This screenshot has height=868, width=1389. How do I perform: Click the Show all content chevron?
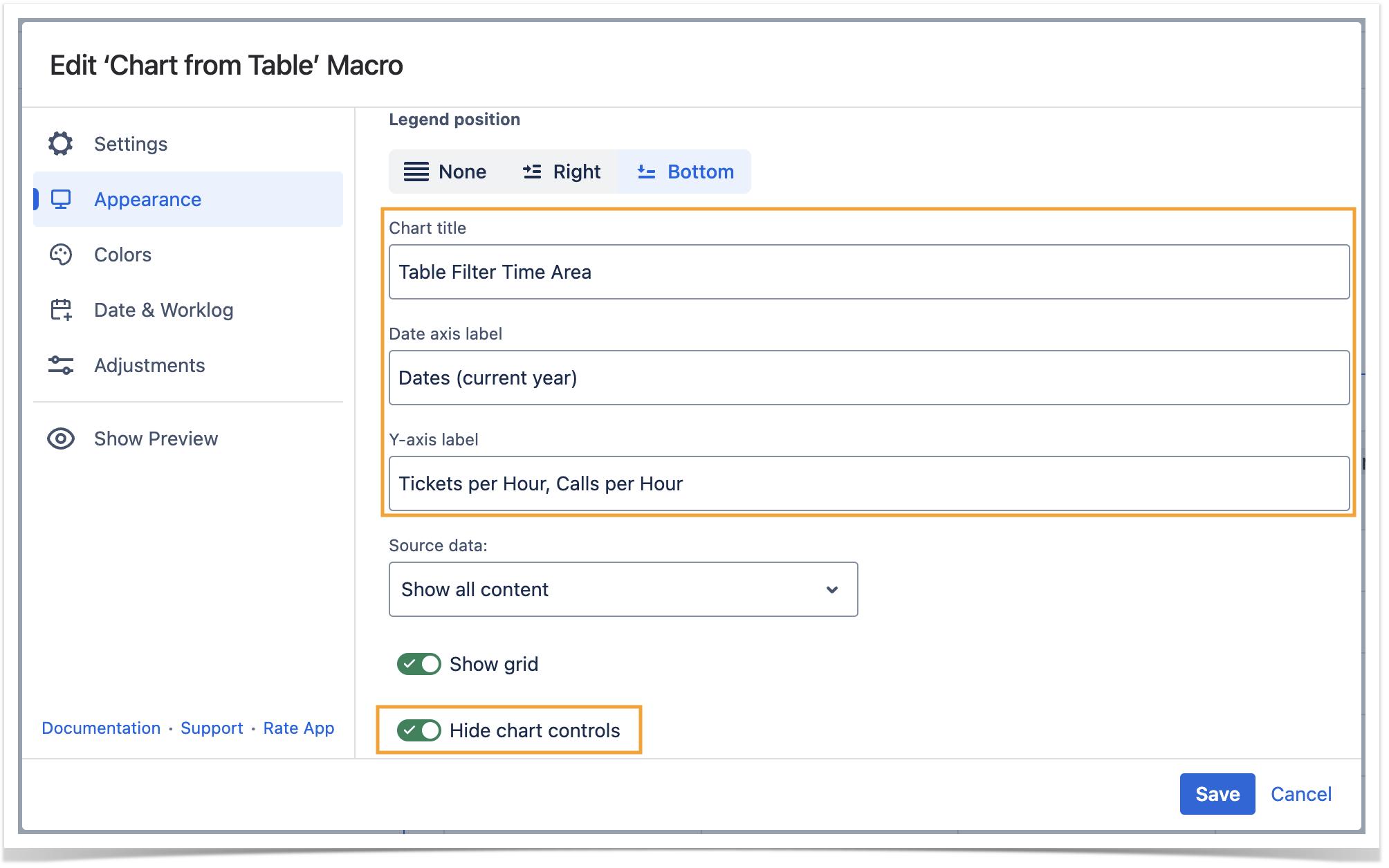(x=832, y=589)
